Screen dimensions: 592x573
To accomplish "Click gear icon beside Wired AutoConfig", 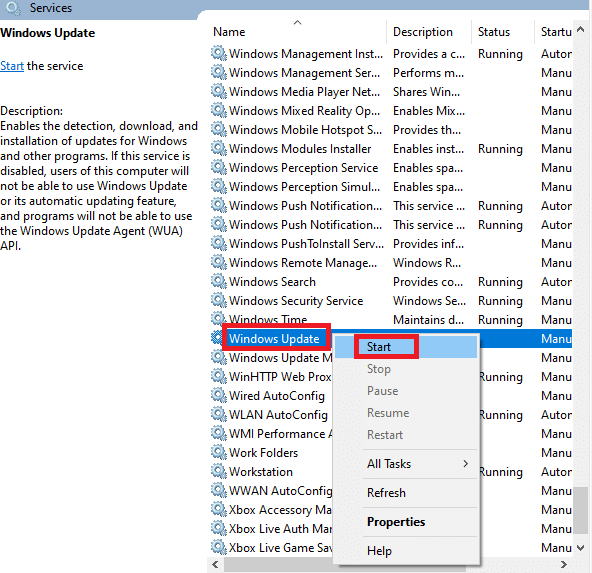I will [219, 395].
